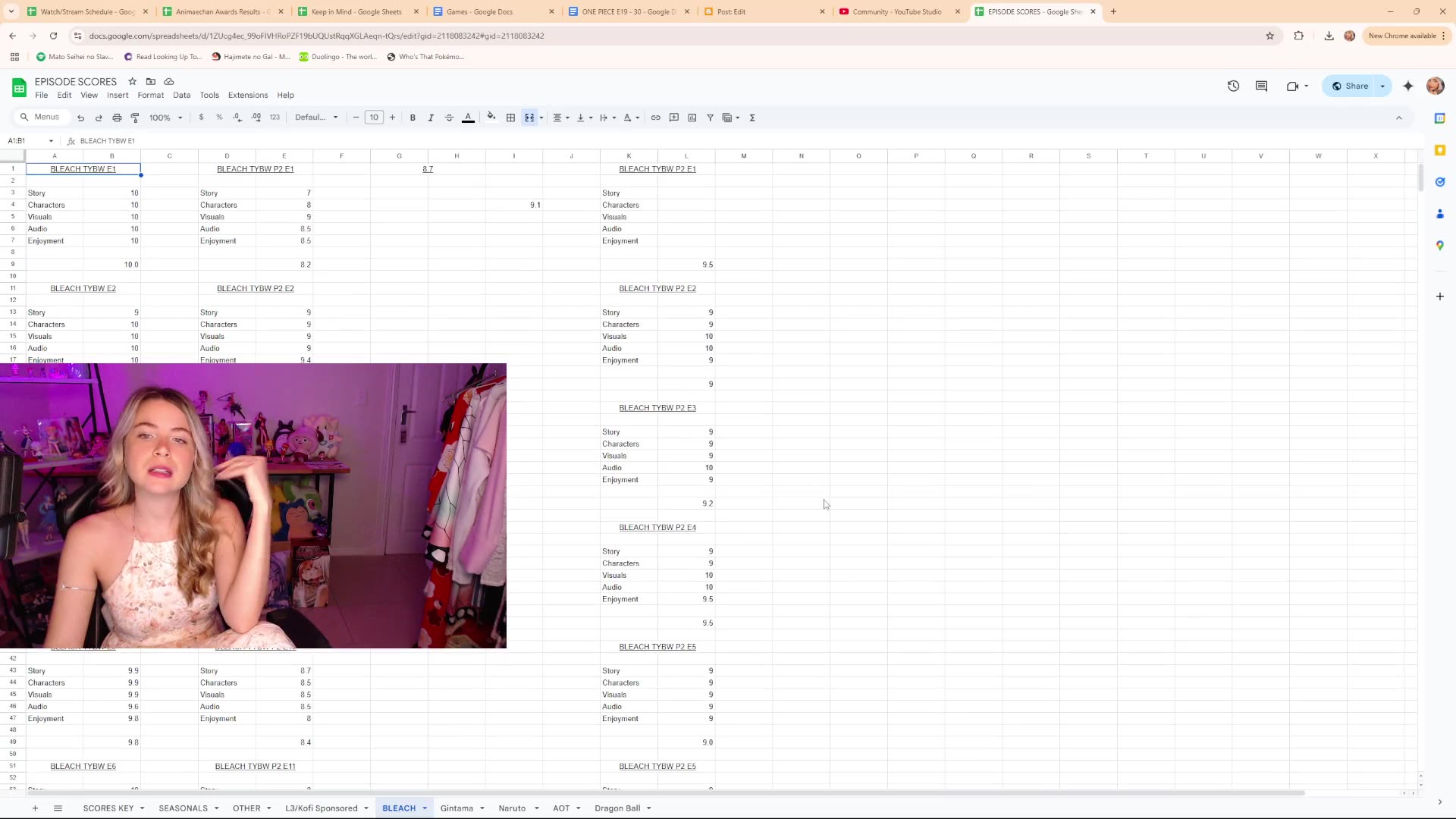Open the fill color picker

tap(491, 118)
